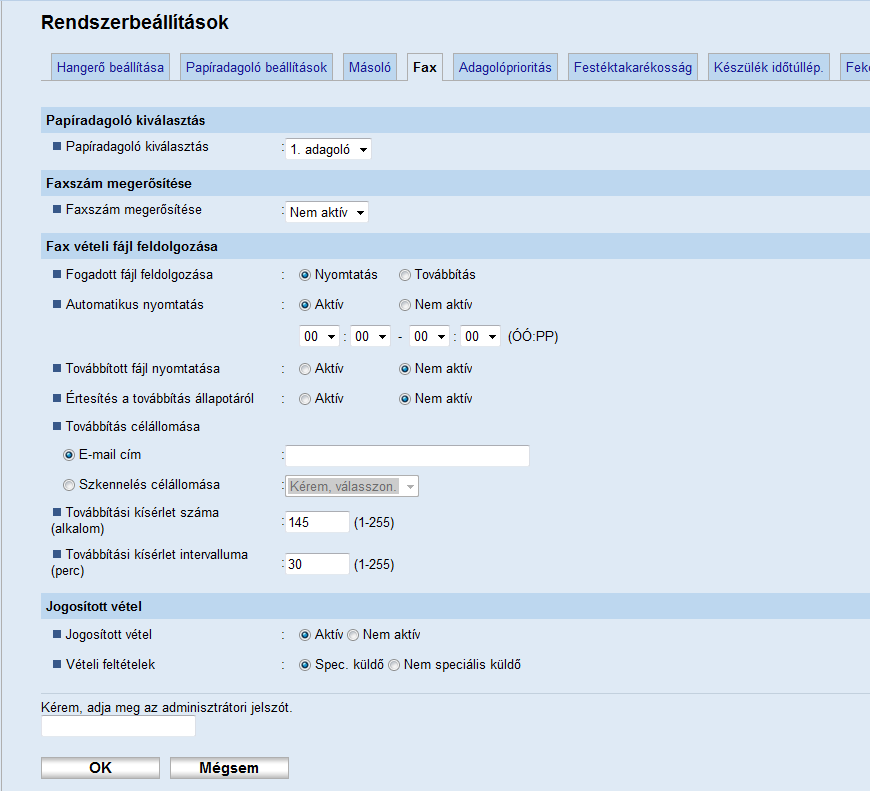Open the end minute dropdown for auto print
The image size is (870, 791).
[x=480, y=336]
